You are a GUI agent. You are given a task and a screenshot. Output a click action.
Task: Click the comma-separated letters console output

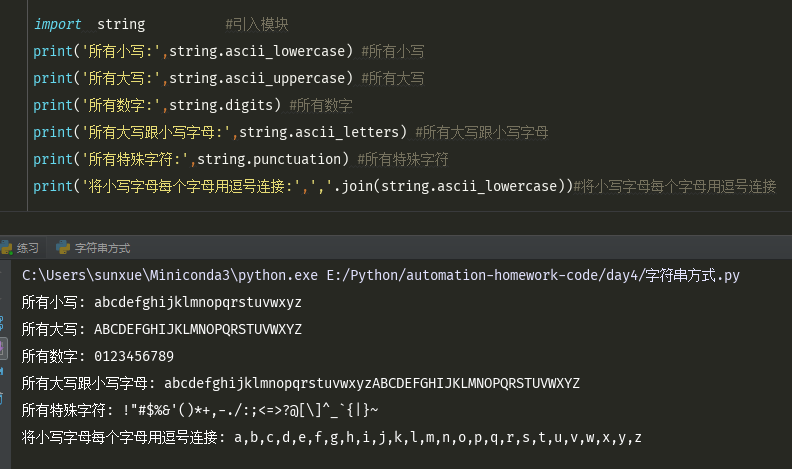(x=438, y=437)
